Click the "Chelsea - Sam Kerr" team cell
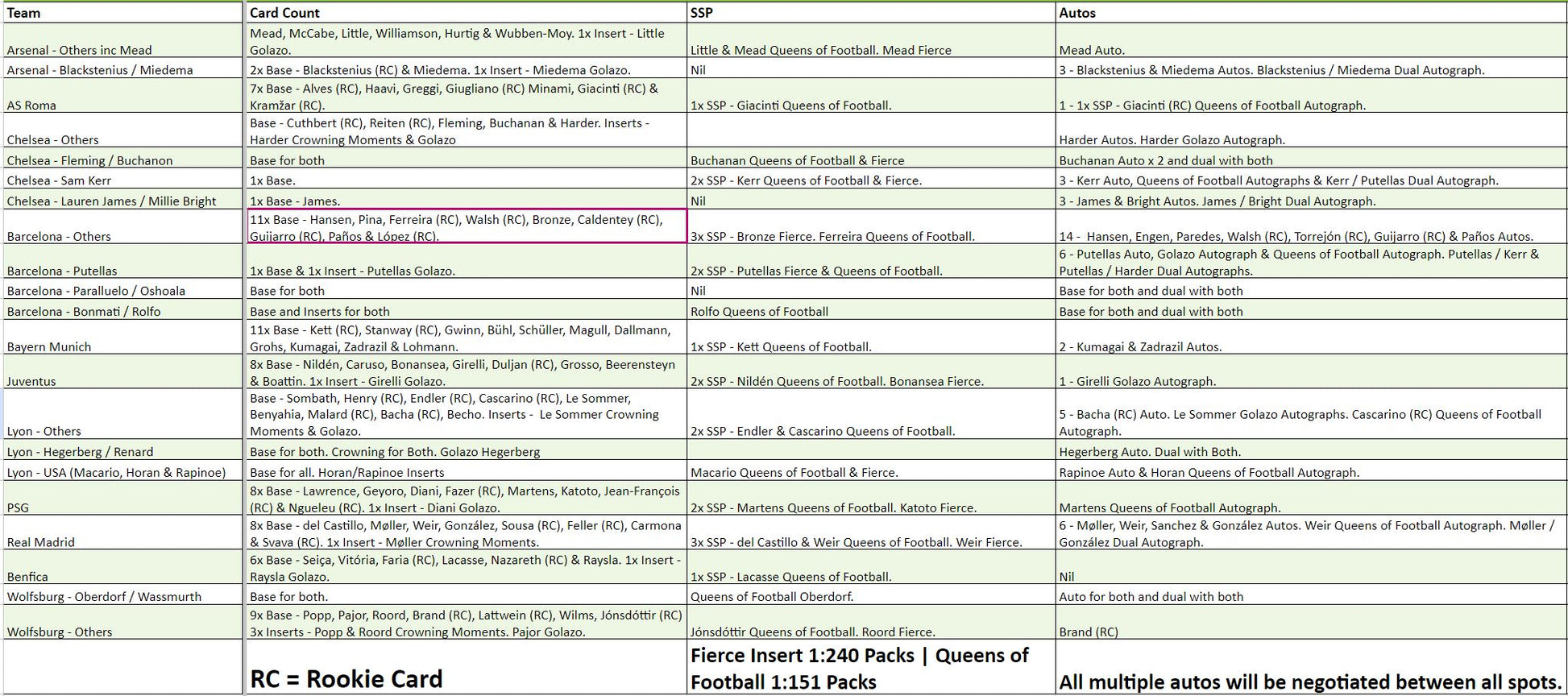This screenshot has width=1568, height=696. [x=122, y=180]
